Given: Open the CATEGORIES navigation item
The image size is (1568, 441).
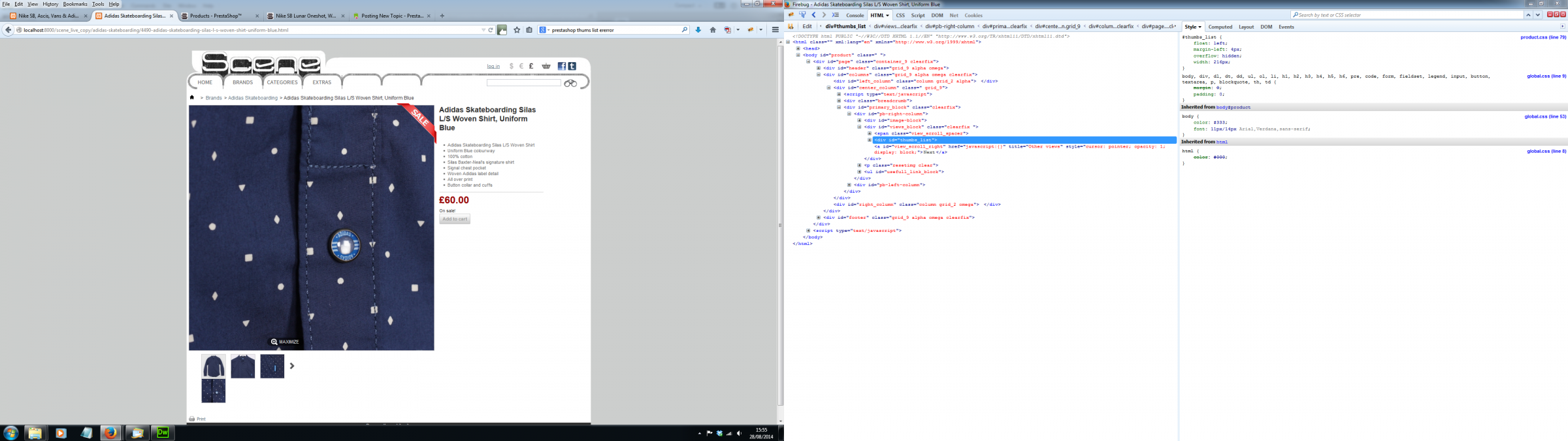Looking at the screenshot, I should pos(282,82).
